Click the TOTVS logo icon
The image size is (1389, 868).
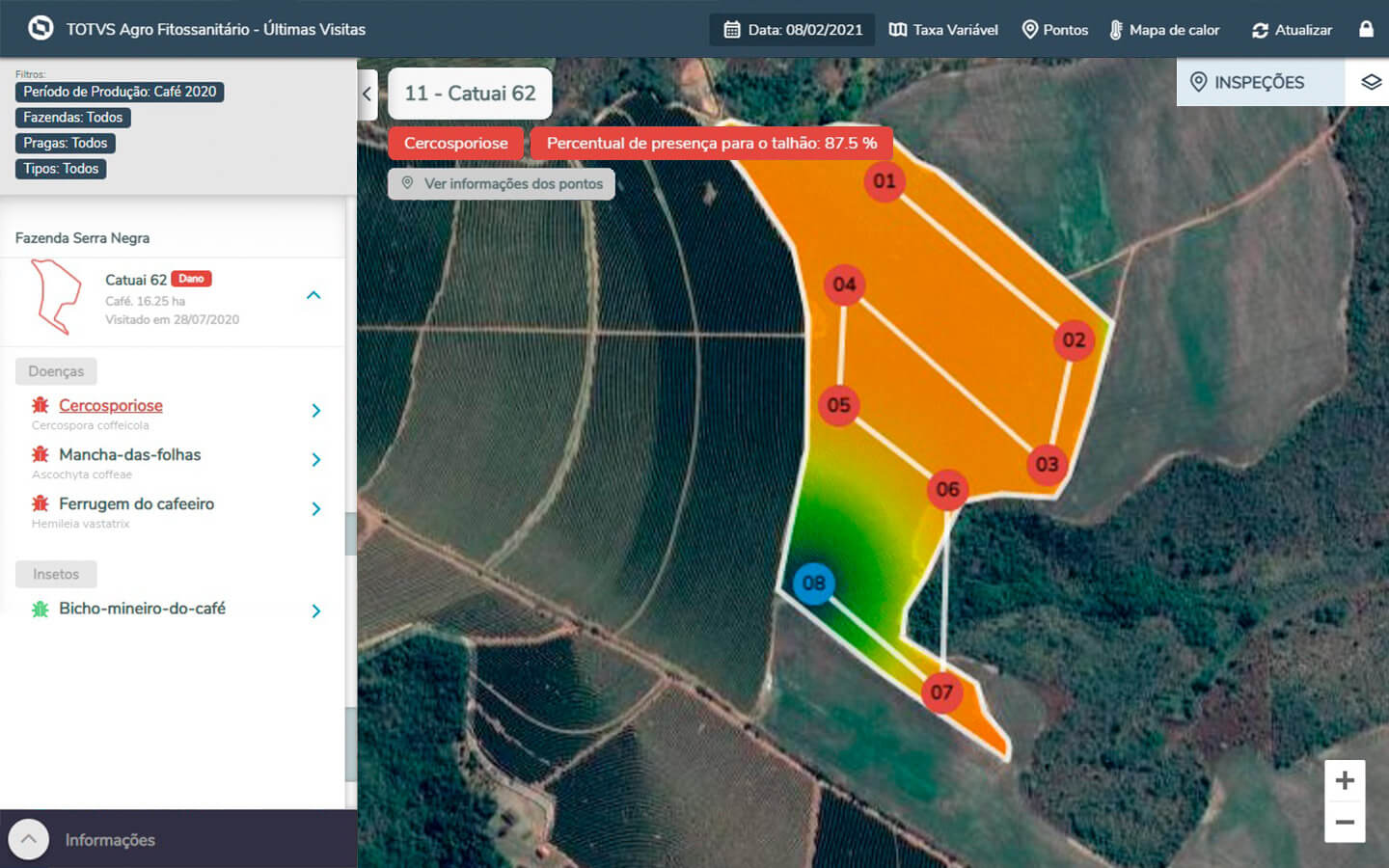pyautogui.click(x=41, y=28)
